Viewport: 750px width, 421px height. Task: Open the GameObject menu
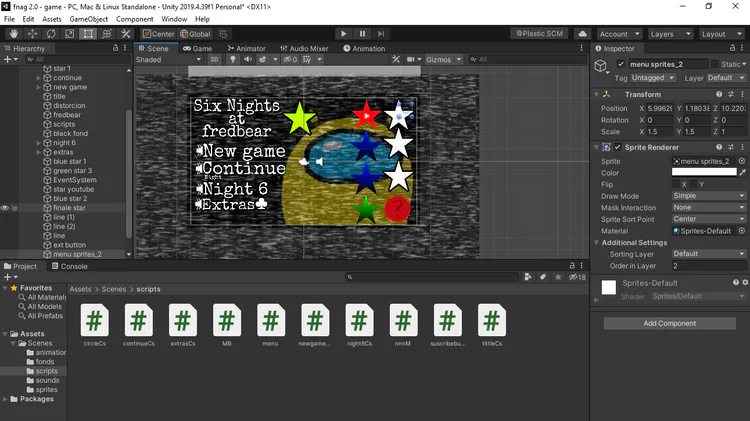[x=88, y=19]
